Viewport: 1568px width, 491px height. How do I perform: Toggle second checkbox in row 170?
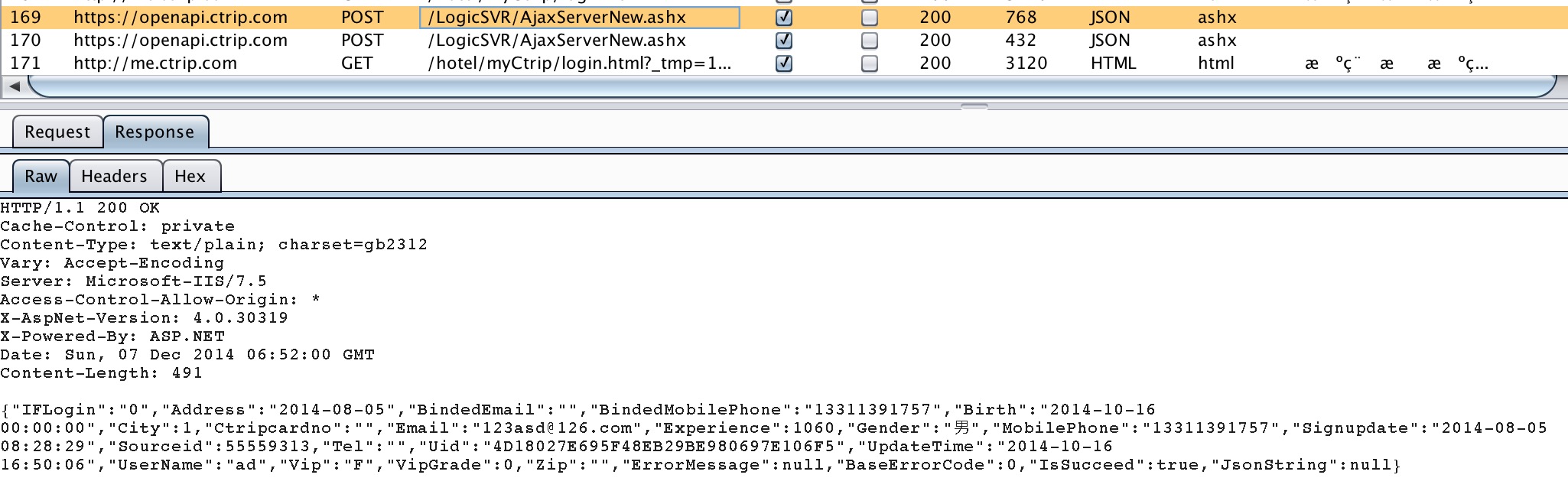click(870, 41)
